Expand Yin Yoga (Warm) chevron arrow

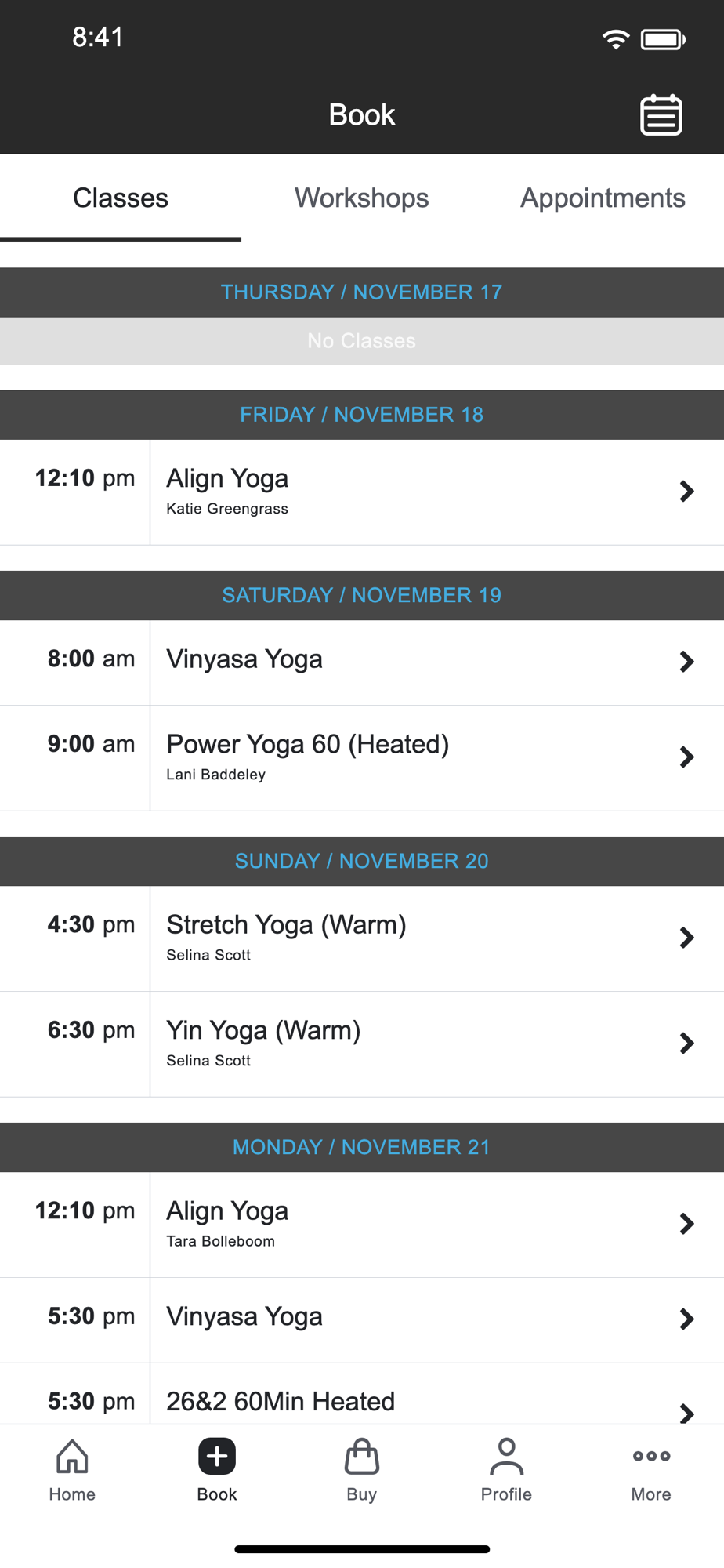point(686,1043)
